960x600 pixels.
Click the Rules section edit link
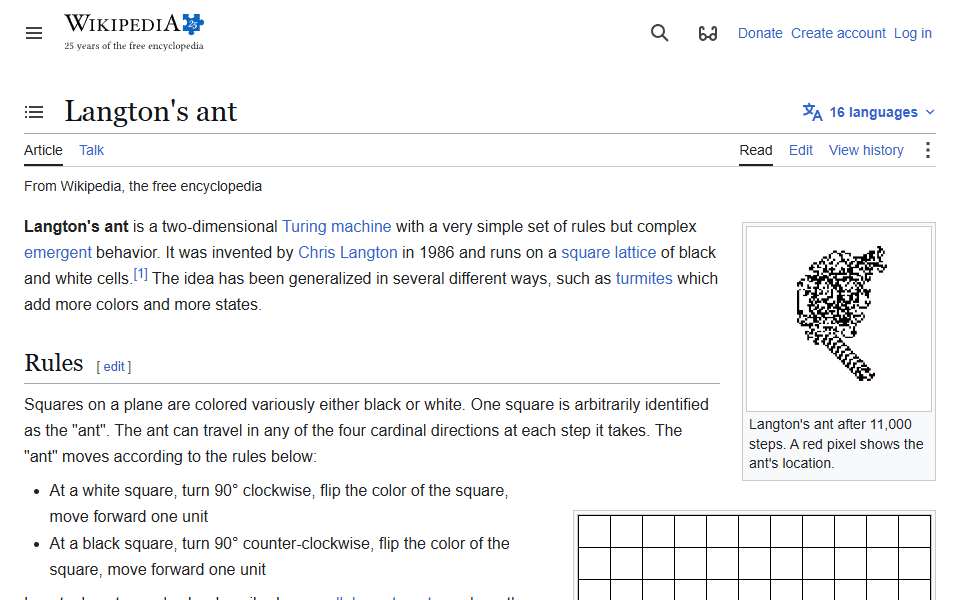[114, 367]
